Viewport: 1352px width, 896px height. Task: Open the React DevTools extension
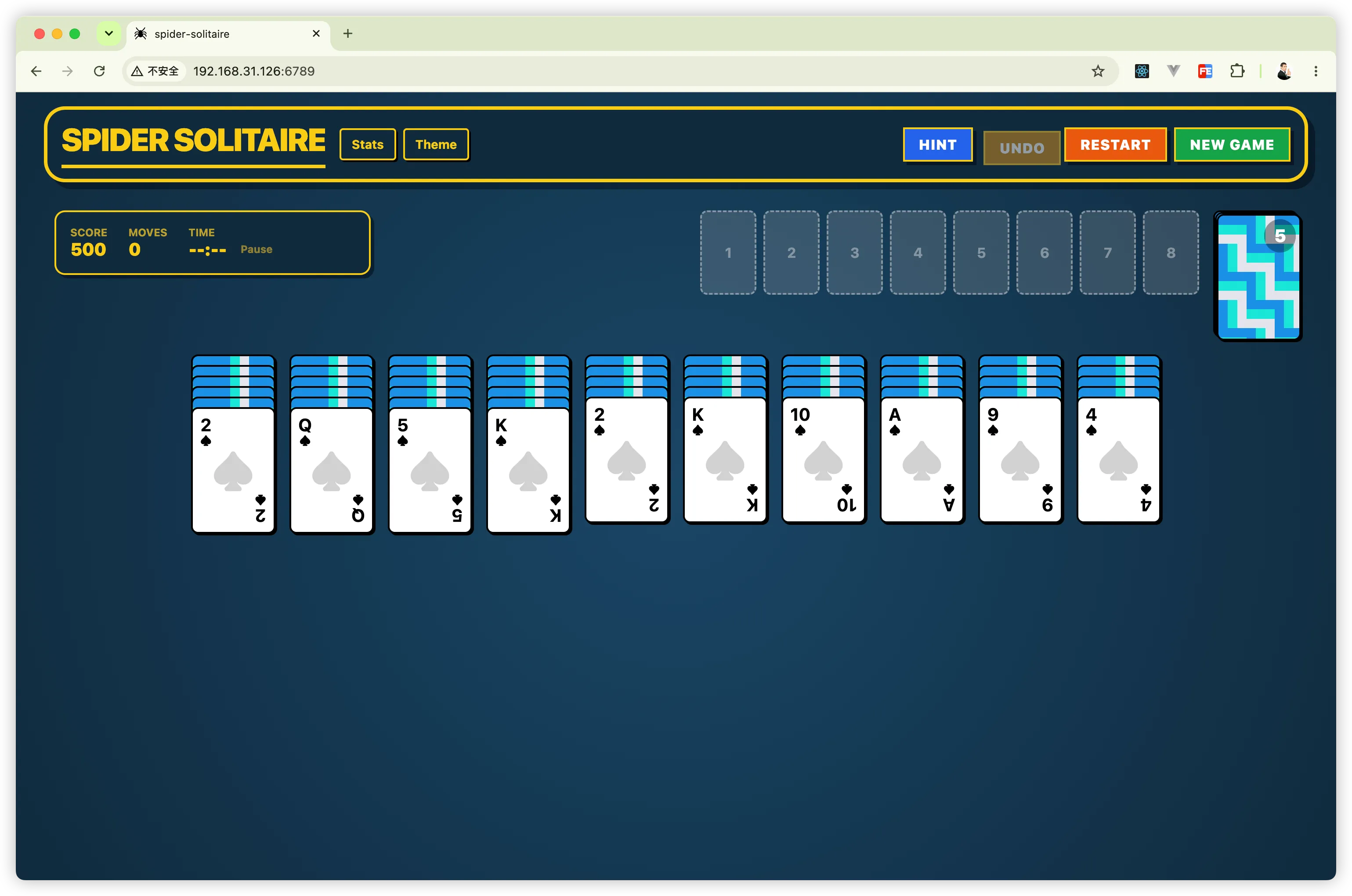click(1142, 71)
